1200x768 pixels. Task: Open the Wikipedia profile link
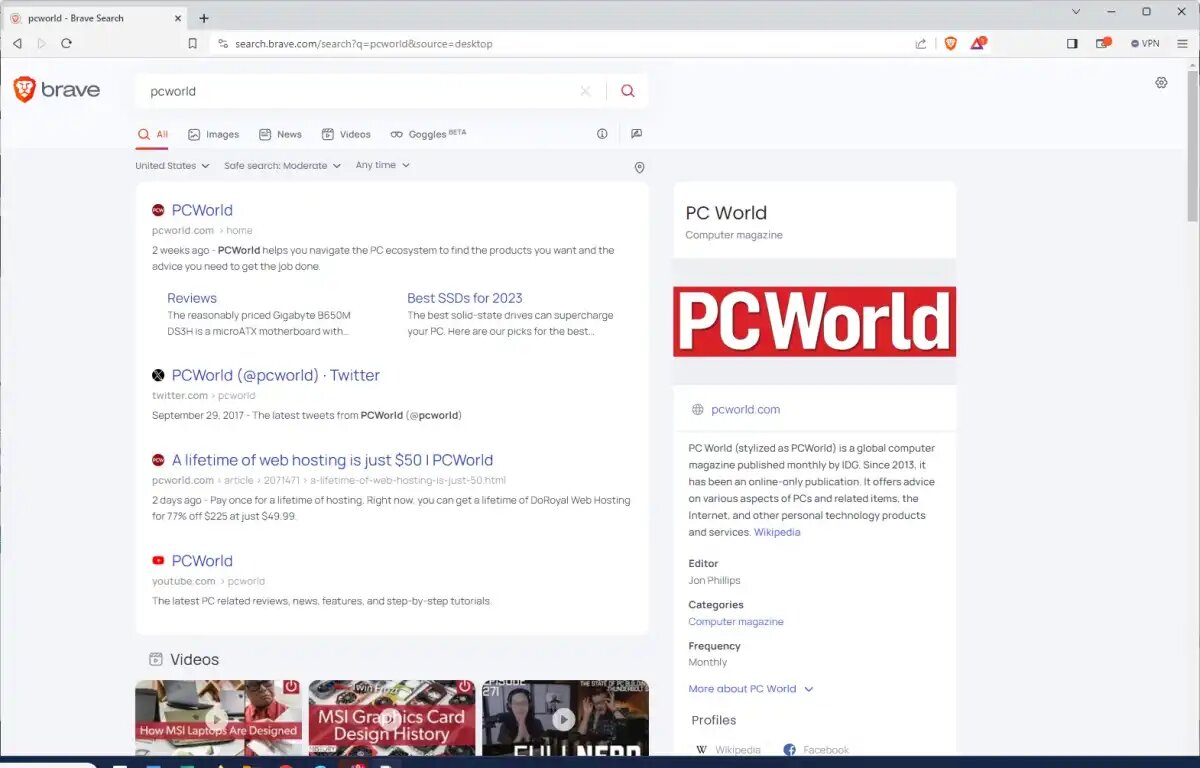tap(728, 750)
